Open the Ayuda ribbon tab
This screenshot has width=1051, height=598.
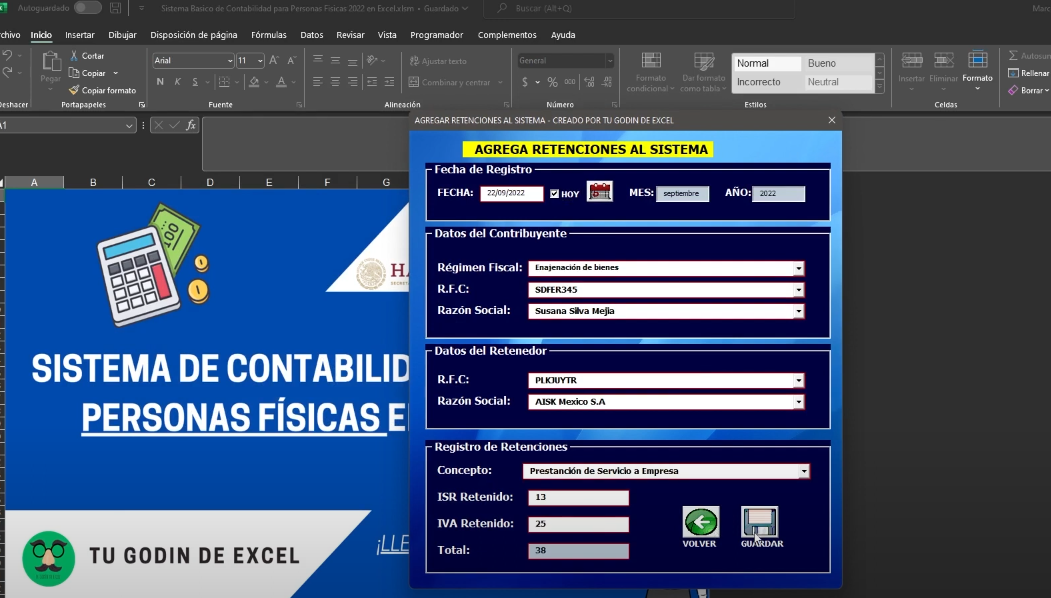(563, 35)
